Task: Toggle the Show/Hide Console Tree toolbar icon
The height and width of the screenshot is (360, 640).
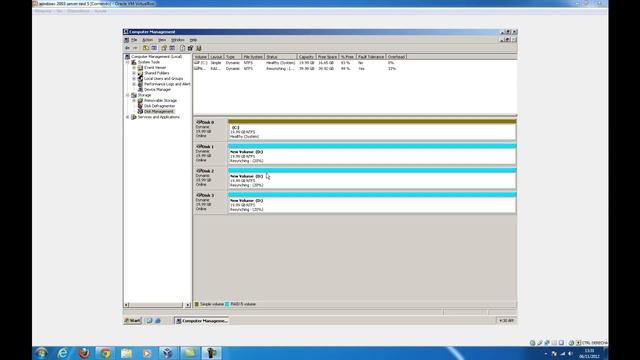Action: (154, 48)
